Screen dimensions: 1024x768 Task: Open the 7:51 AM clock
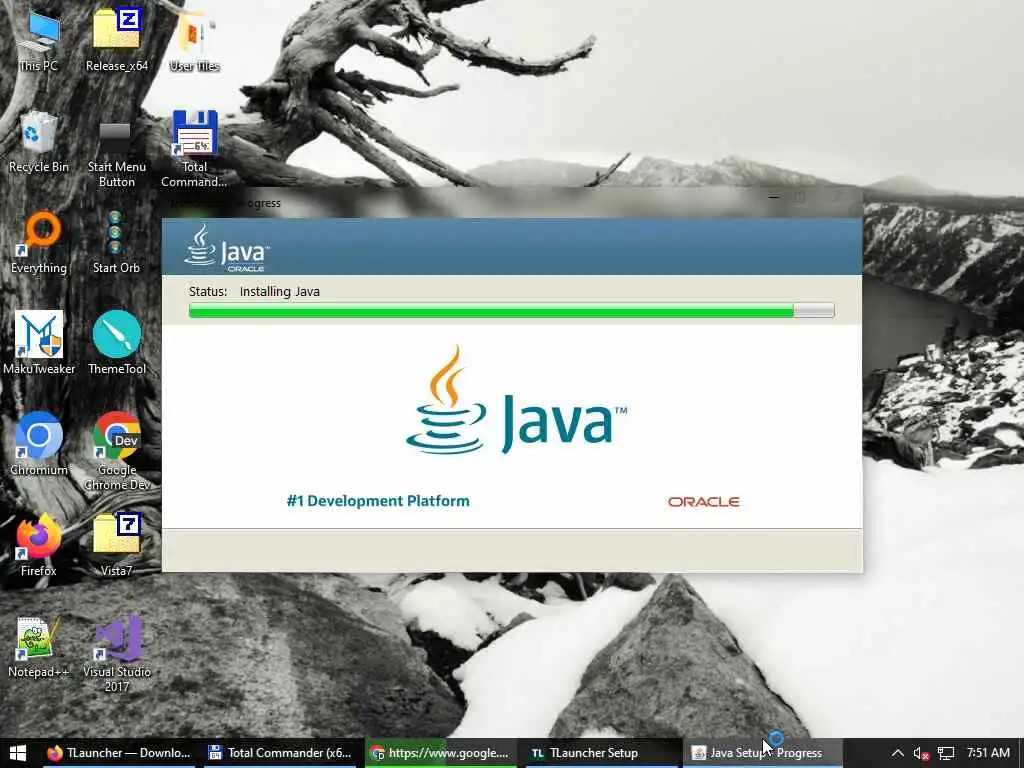coord(988,752)
